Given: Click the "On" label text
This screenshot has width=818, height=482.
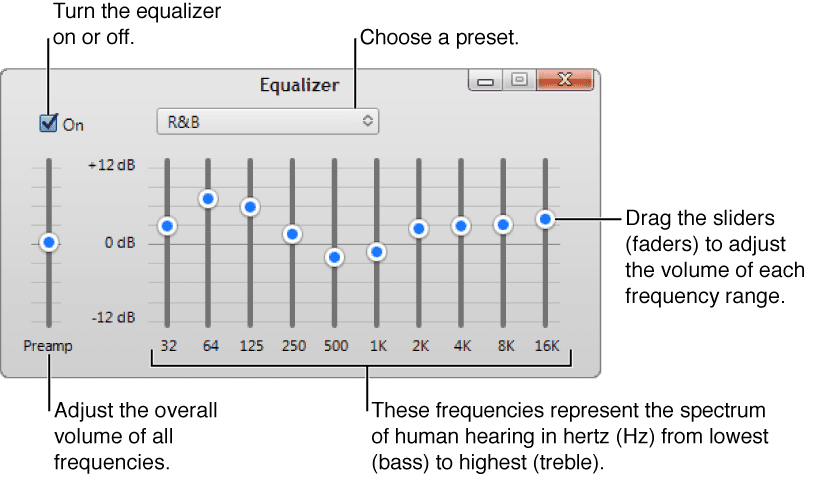Looking at the screenshot, I should 74,125.
